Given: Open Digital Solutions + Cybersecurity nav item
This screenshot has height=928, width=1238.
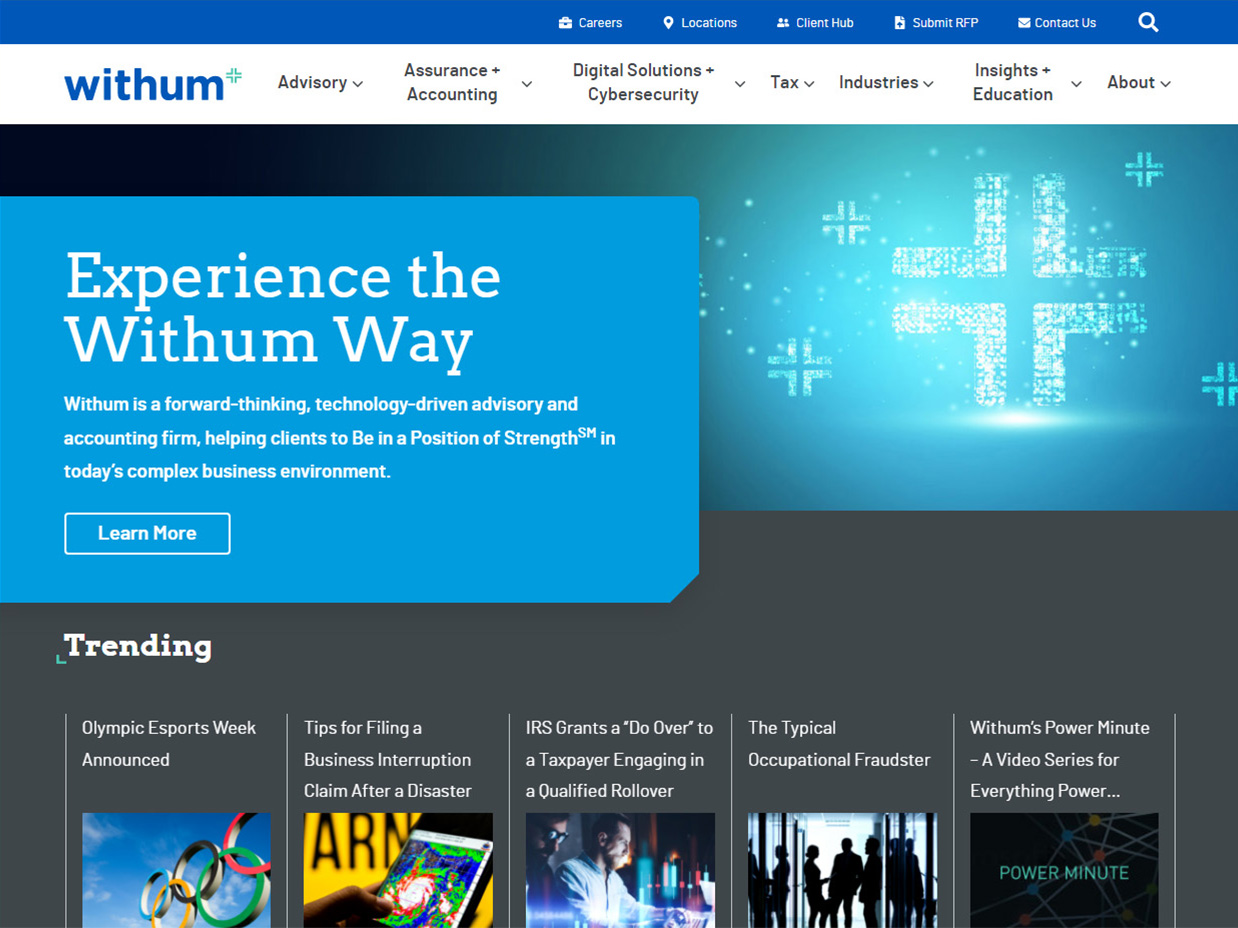Looking at the screenshot, I should click(643, 83).
